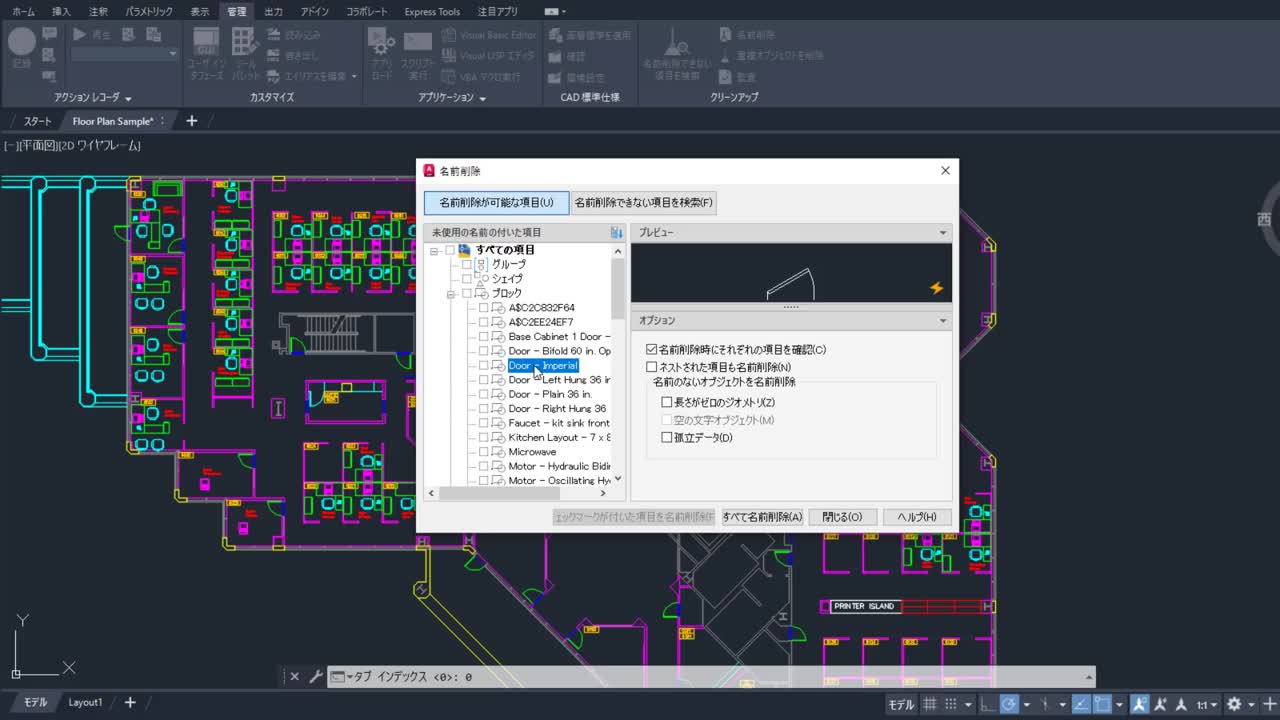This screenshot has height=720, width=1280.
Task: Click the sort/filter icon above the item tree
Action: tap(616, 232)
